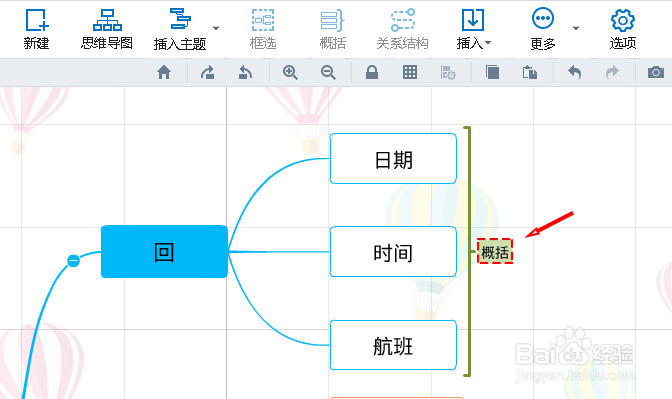Image resolution: width=672 pixels, height=399 pixels.
Task: Click the undo arrow
Action: (574, 72)
